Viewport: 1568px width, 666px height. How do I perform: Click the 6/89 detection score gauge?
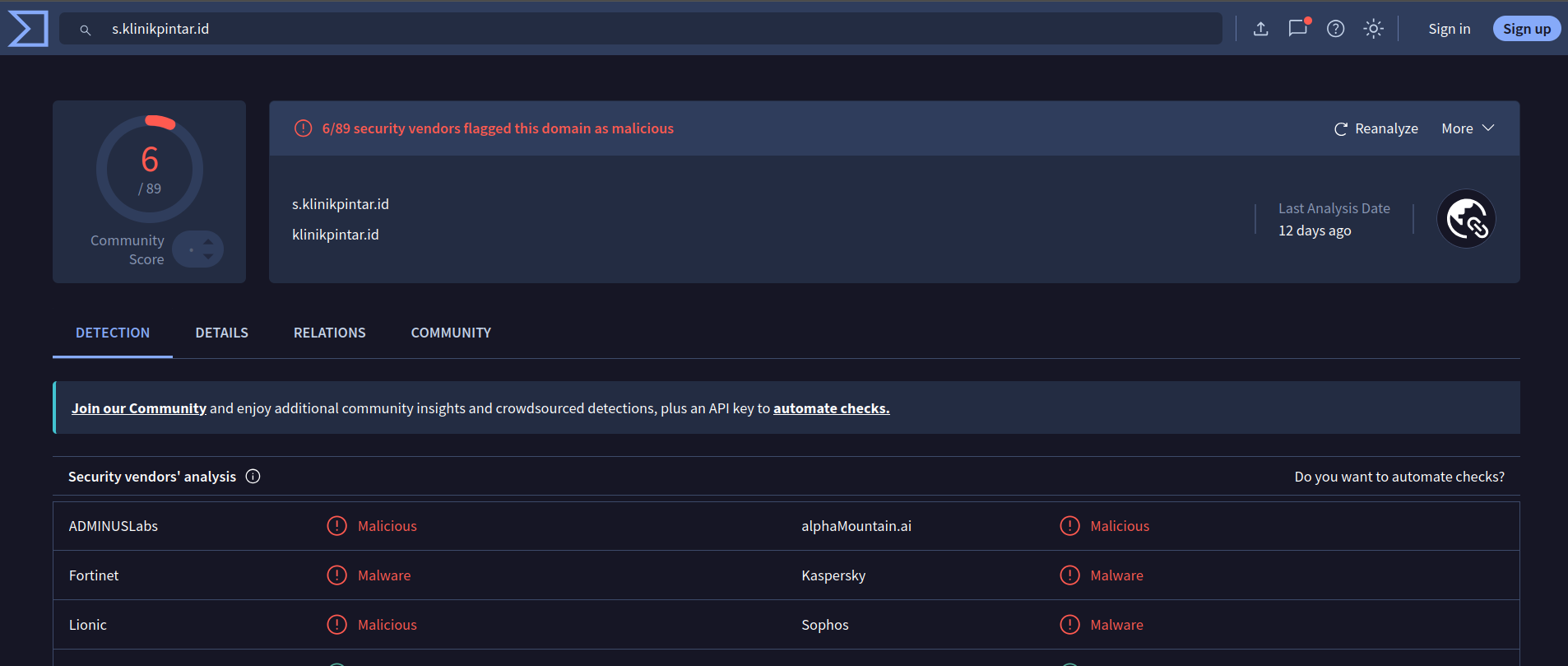(x=150, y=169)
